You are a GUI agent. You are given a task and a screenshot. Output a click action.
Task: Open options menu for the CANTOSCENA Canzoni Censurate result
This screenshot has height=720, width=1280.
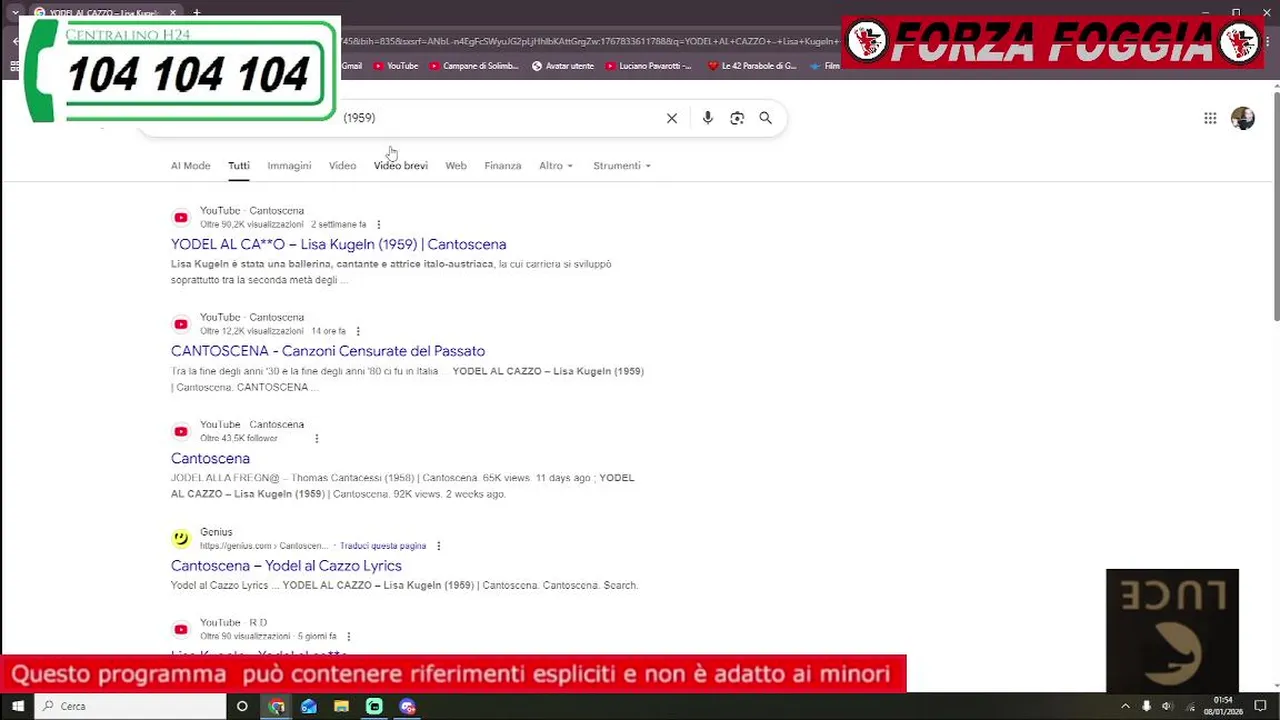pyautogui.click(x=358, y=331)
